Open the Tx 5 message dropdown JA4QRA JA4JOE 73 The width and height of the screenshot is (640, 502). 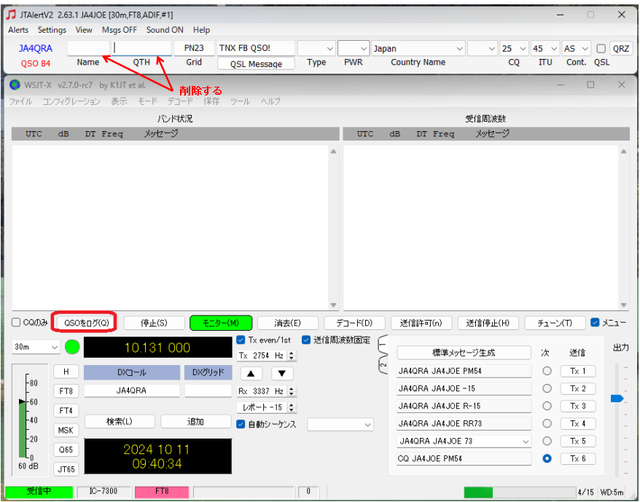tap(464, 441)
